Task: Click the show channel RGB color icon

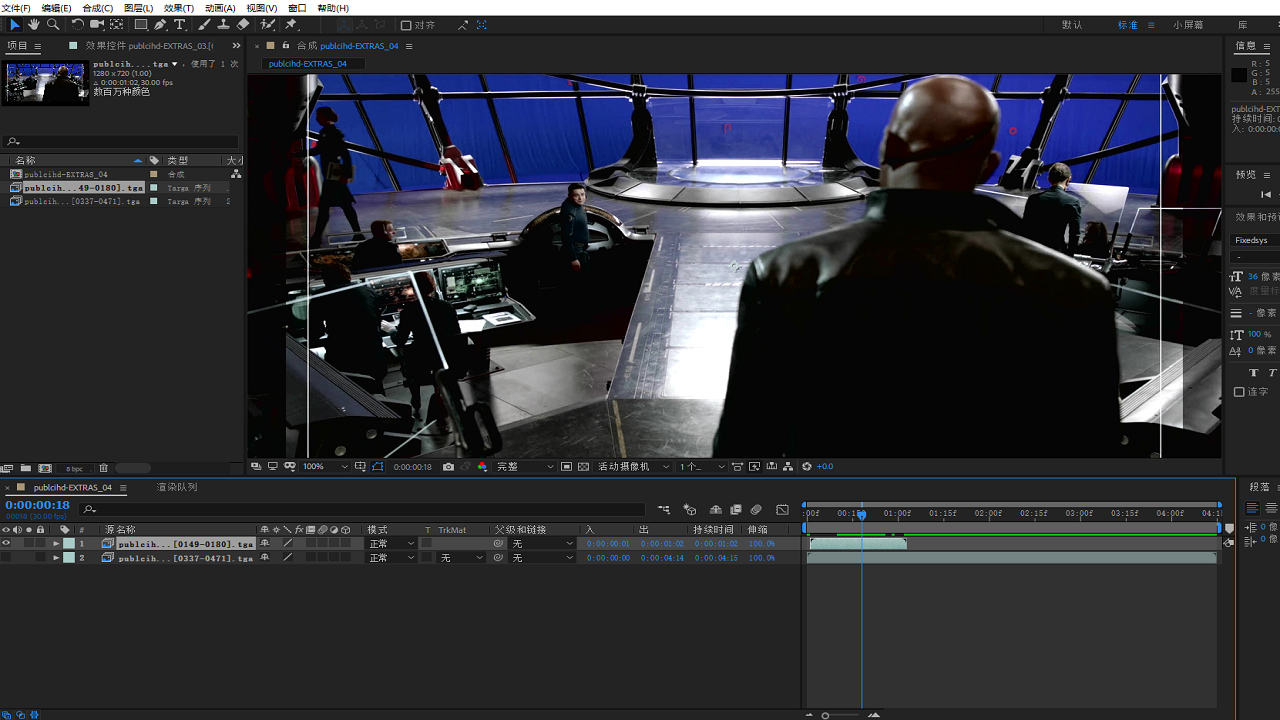Action: click(482, 467)
